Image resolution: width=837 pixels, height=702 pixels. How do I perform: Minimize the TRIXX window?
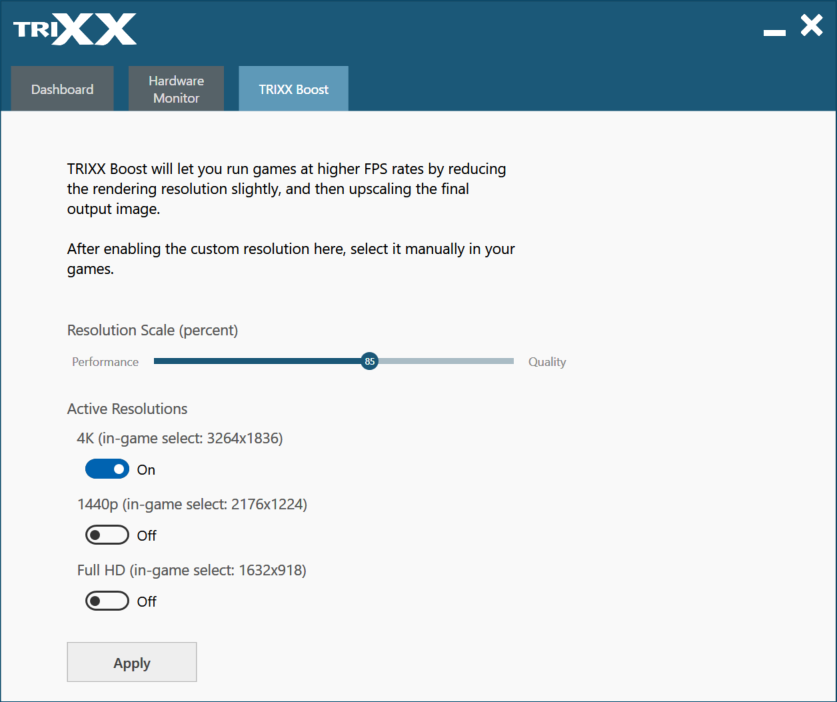point(774,33)
